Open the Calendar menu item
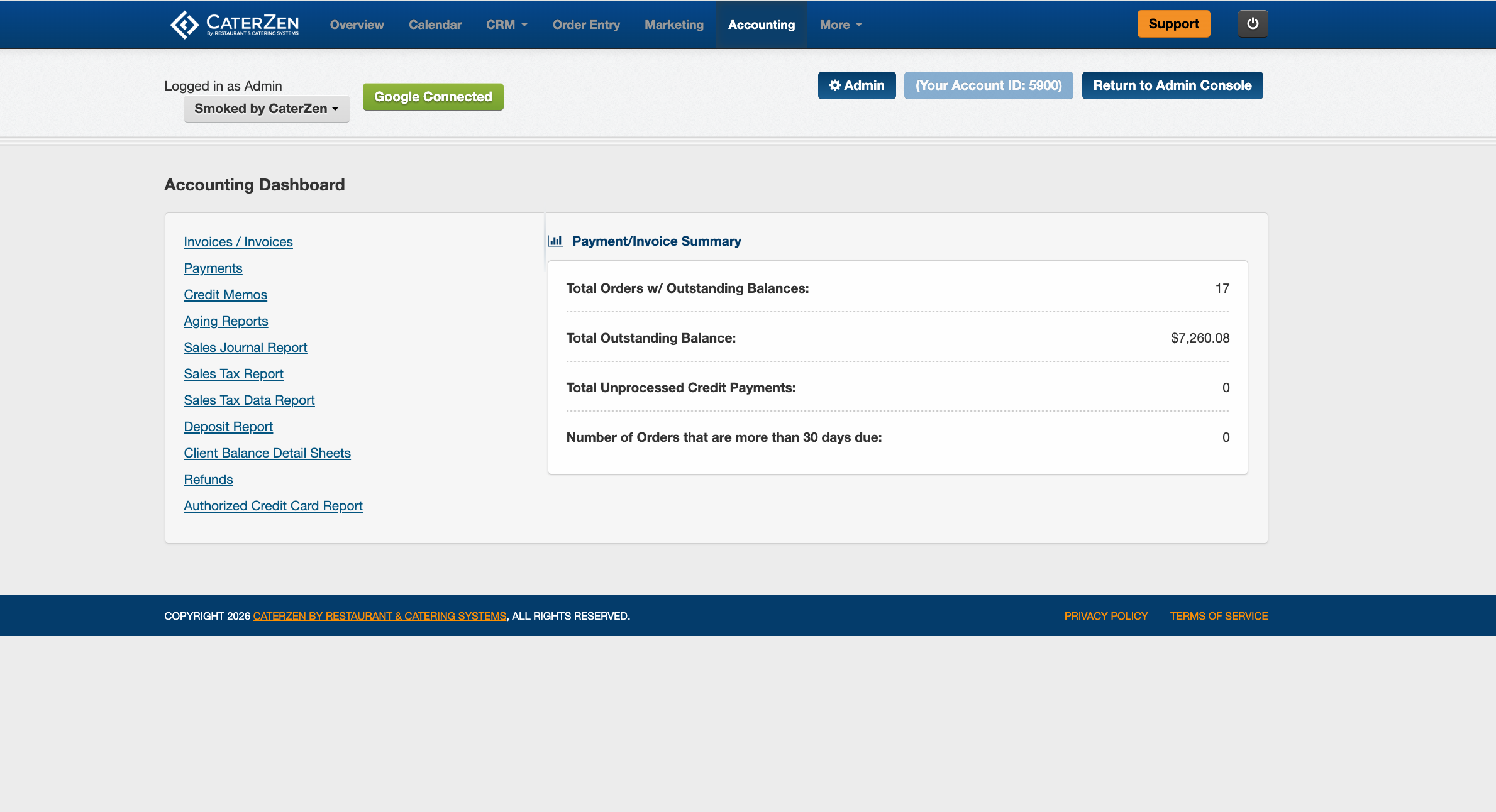Screen dimensions: 1496x812 [x=435, y=25]
